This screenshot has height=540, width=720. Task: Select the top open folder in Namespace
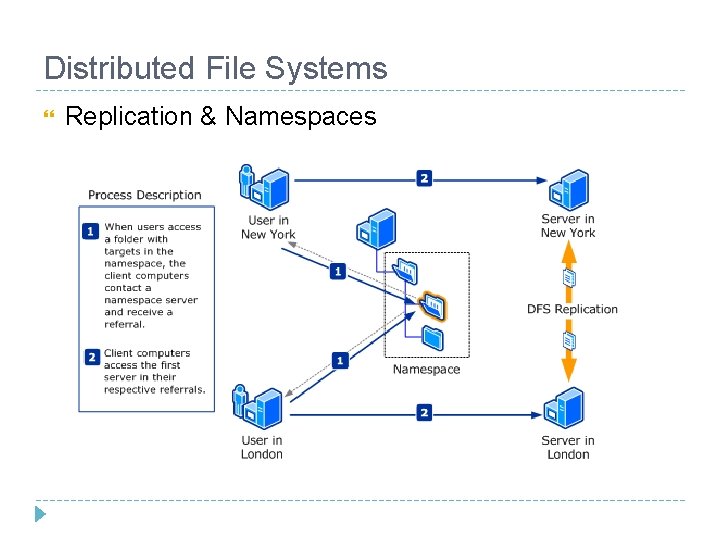point(405,271)
